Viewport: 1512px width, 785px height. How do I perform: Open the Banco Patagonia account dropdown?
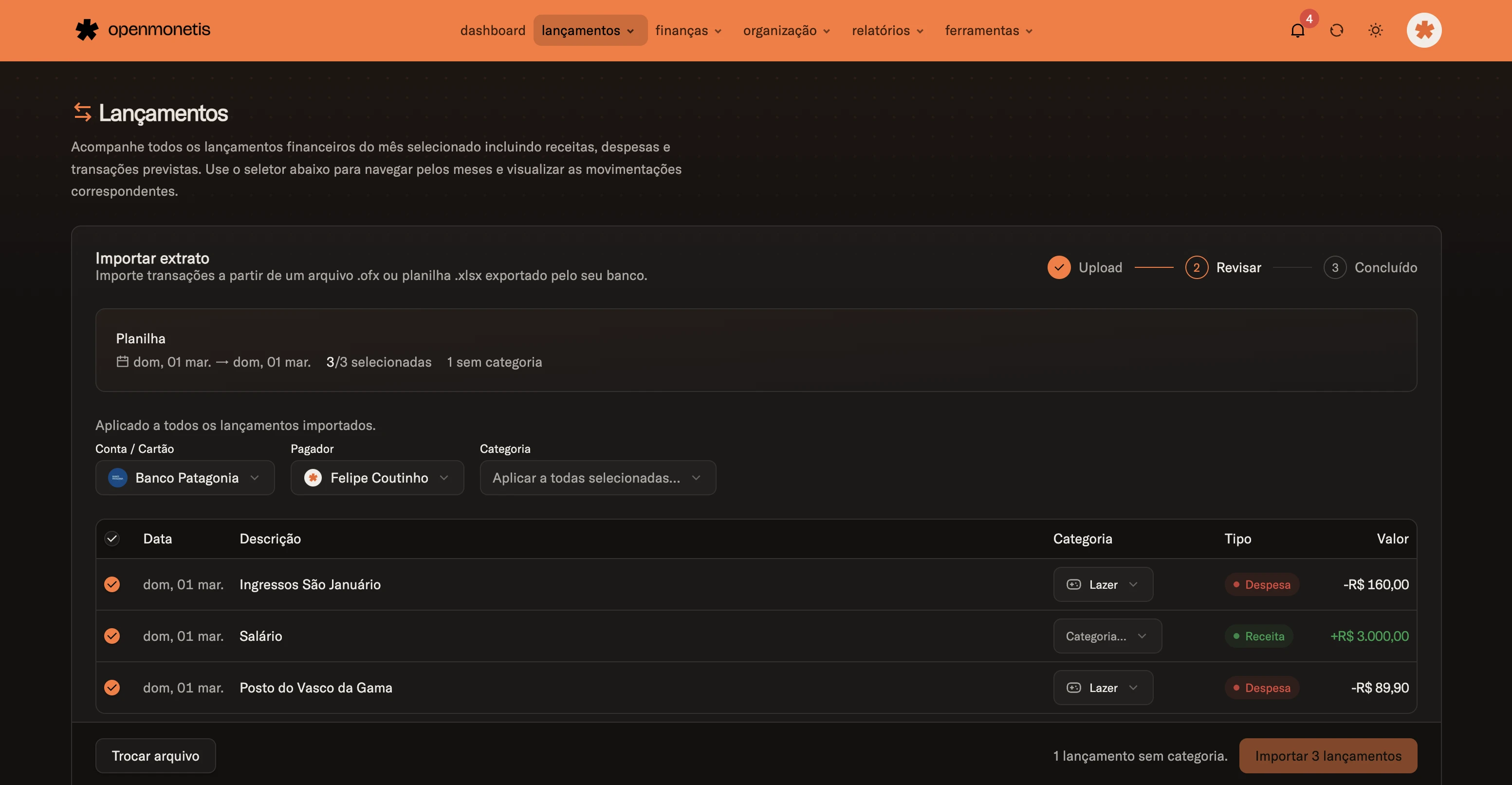tap(185, 477)
